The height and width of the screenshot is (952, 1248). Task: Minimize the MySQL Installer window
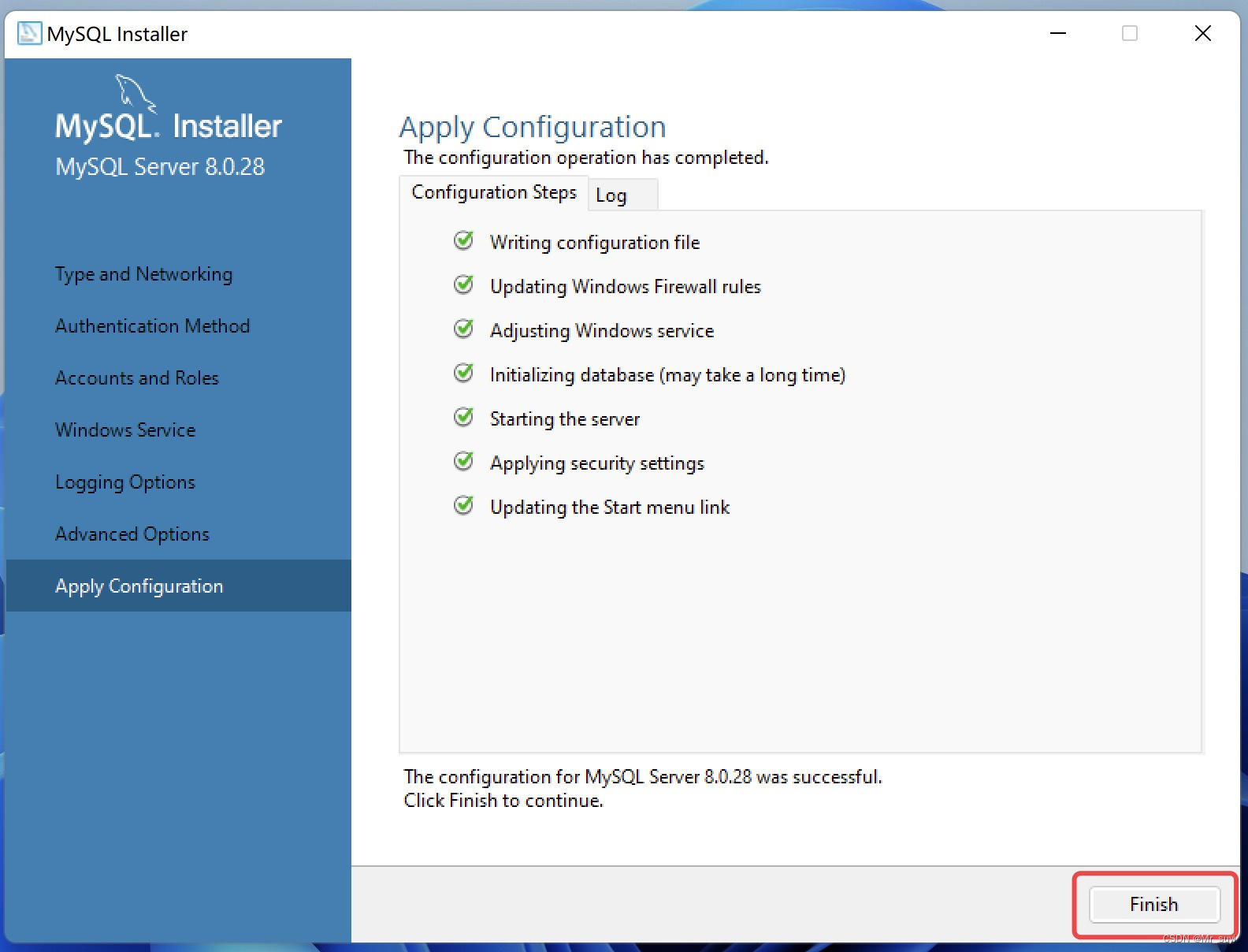[1058, 33]
